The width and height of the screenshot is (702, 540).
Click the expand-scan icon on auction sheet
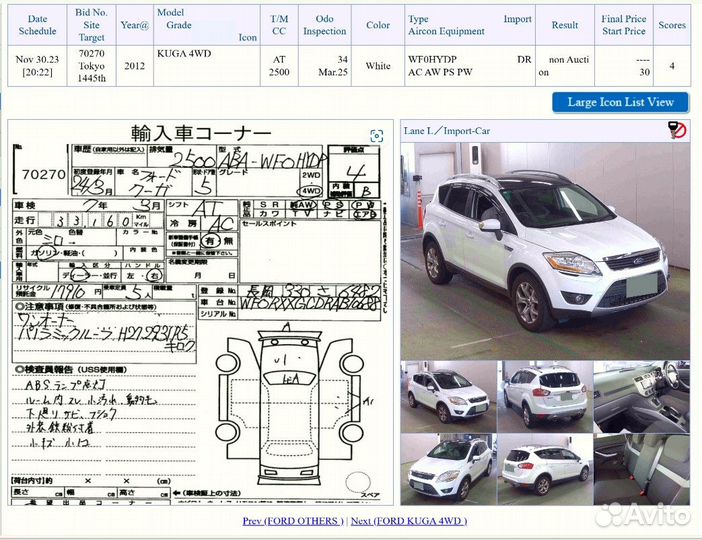pyautogui.click(x=377, y=136)
